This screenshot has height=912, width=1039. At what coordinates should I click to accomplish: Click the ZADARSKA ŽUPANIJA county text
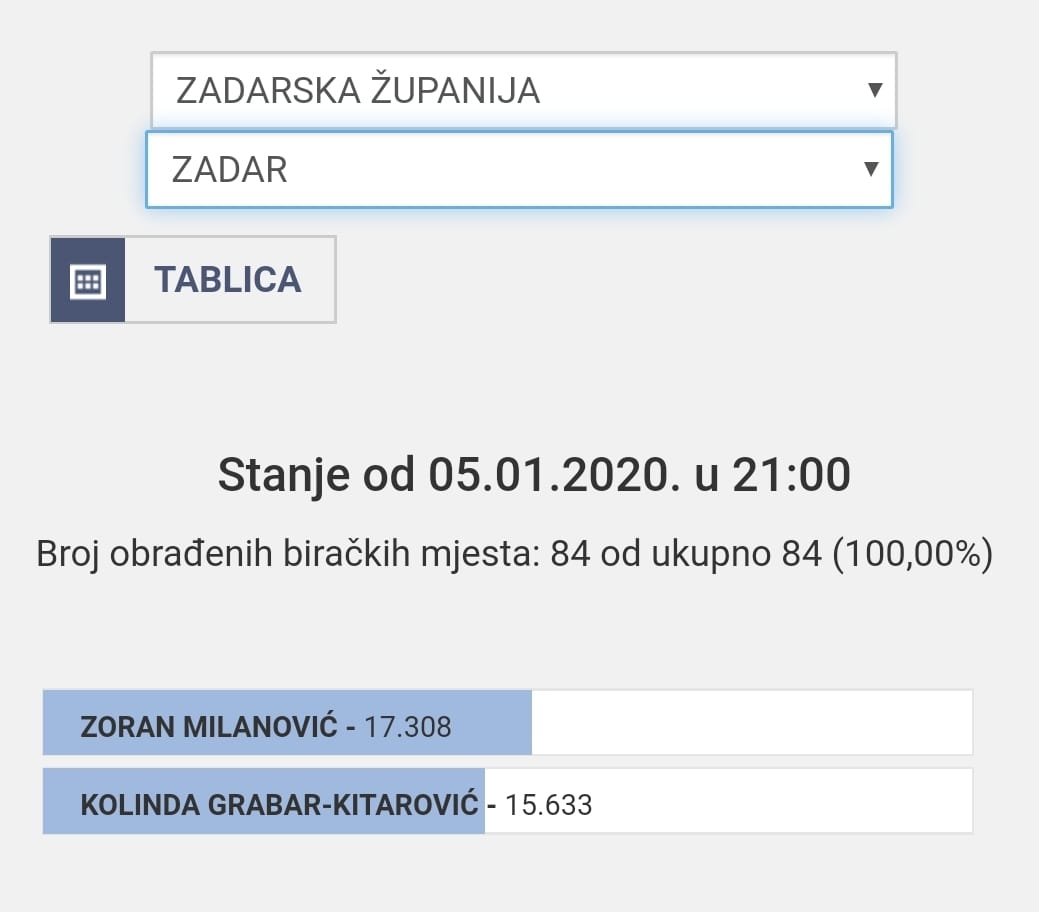point(357,91)
